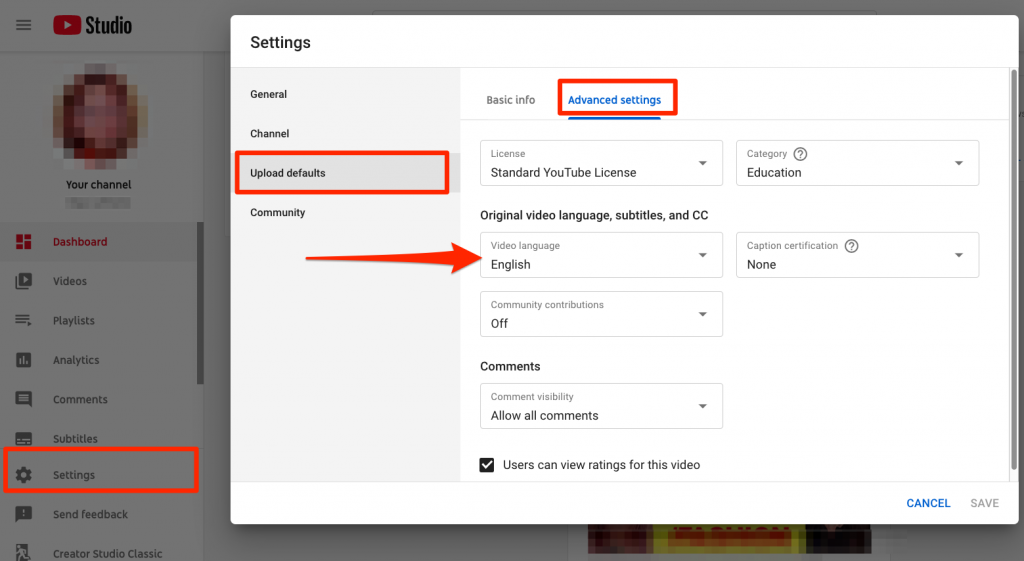Click the Settings gear icon
The height and width of the screenshot is (561, 1024).
click(x=24, y=475)
